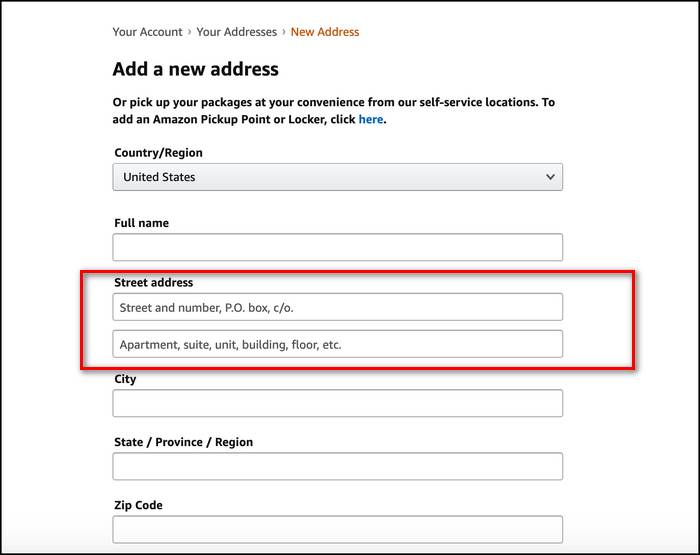
Task: Click the 'here' Pickup Point link
Action: pos(370,119)
